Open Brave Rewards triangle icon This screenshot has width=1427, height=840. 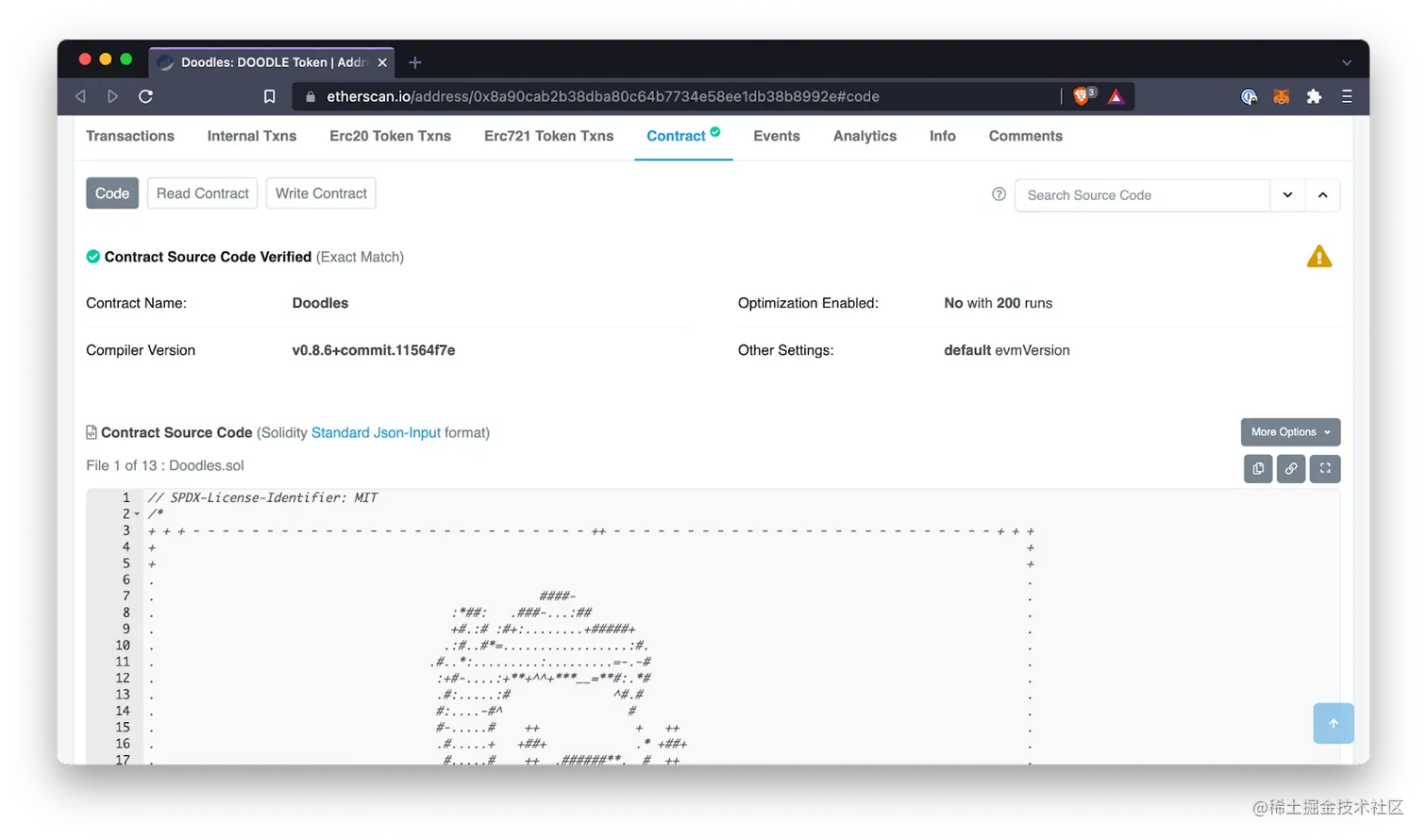pos(1116,96)
